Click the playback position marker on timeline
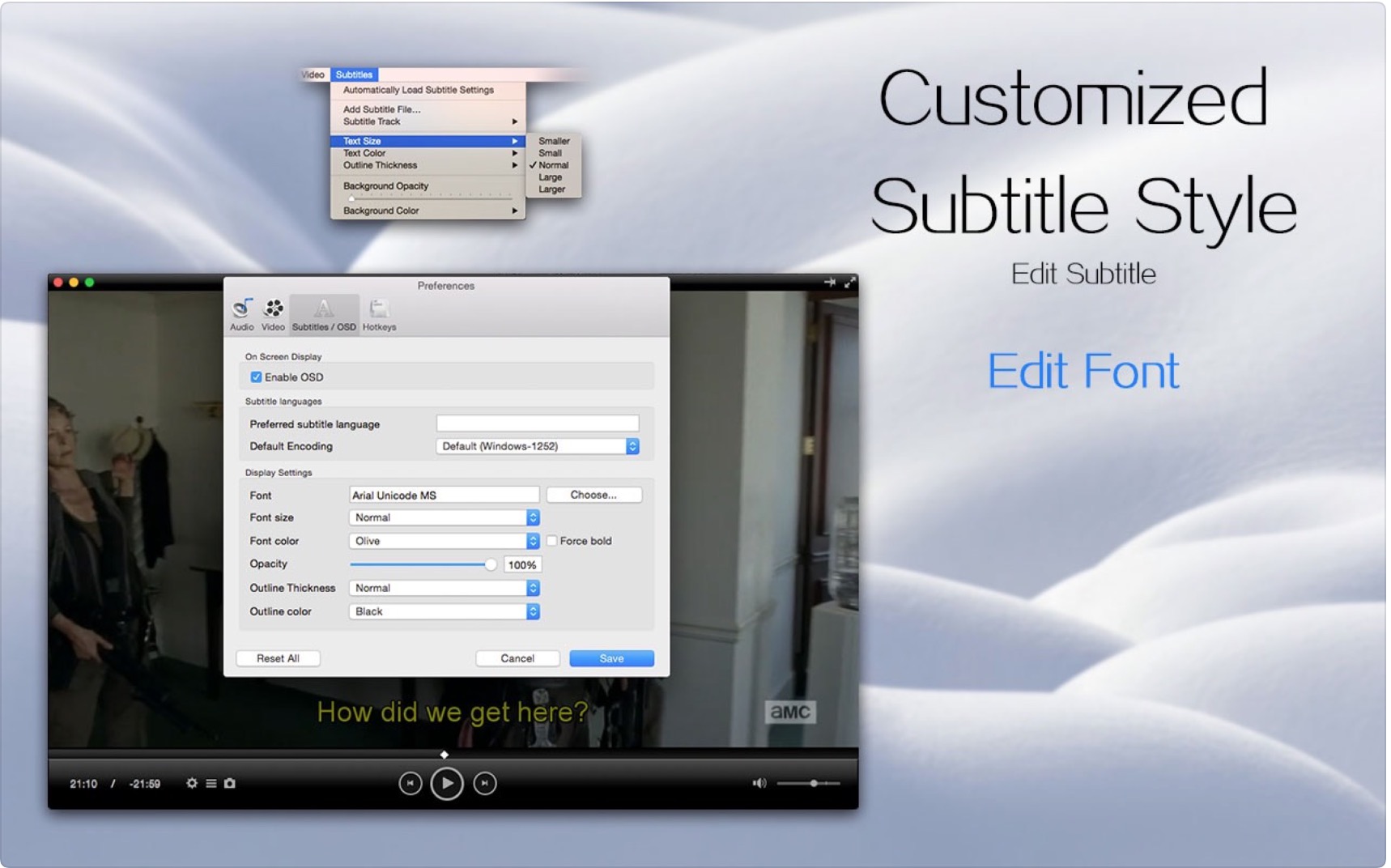Image resolution: width=1391 pixels, height=868 pixels. (444, 755)
